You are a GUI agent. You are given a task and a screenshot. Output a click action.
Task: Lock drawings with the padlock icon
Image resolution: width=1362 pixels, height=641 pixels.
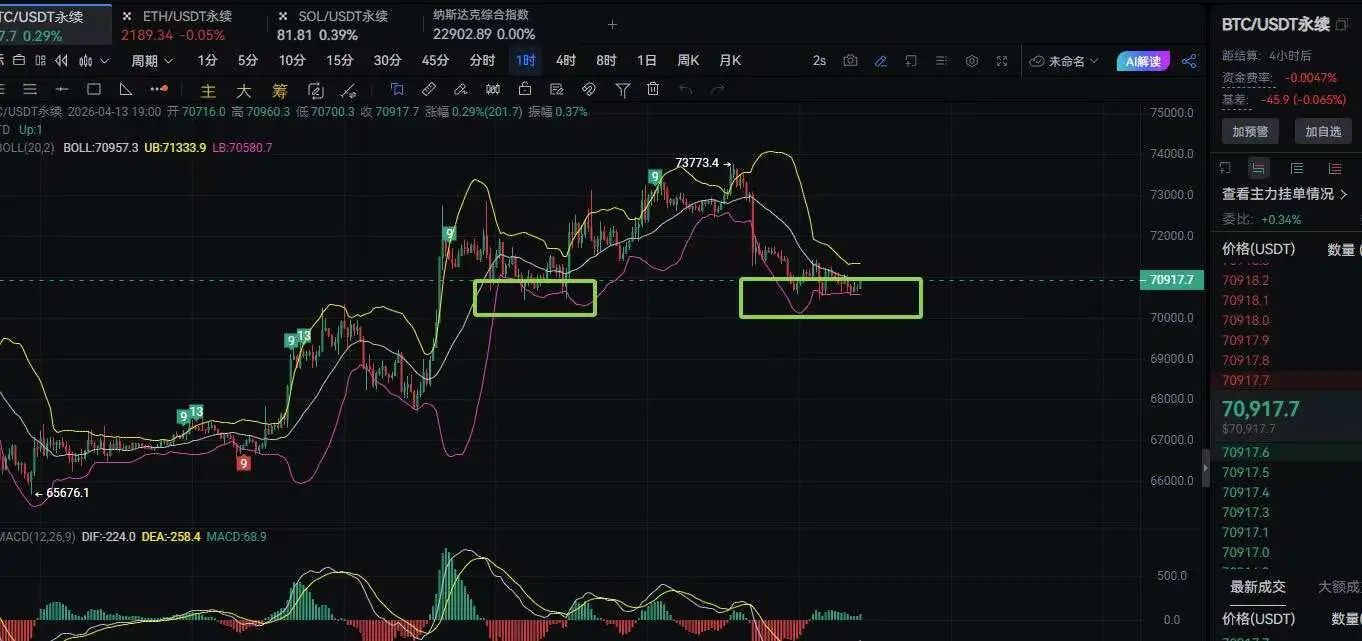pos(524,89)
